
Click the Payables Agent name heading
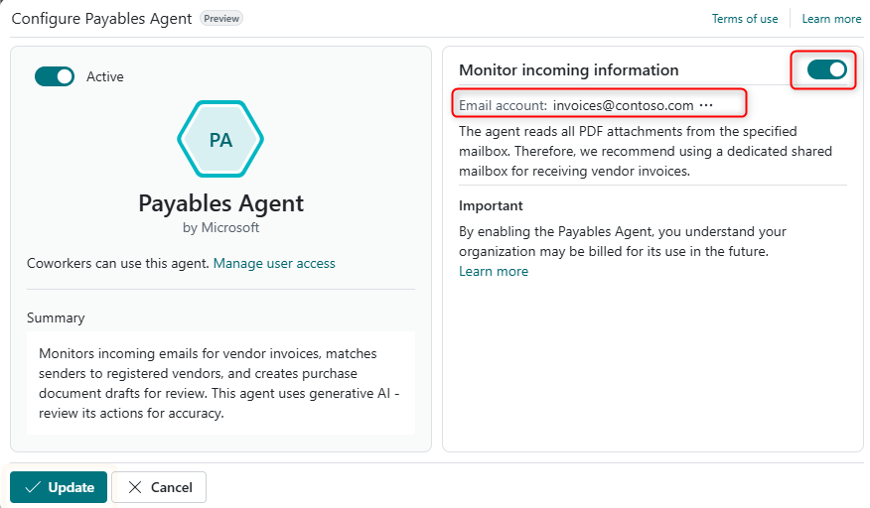coord(220,204)
